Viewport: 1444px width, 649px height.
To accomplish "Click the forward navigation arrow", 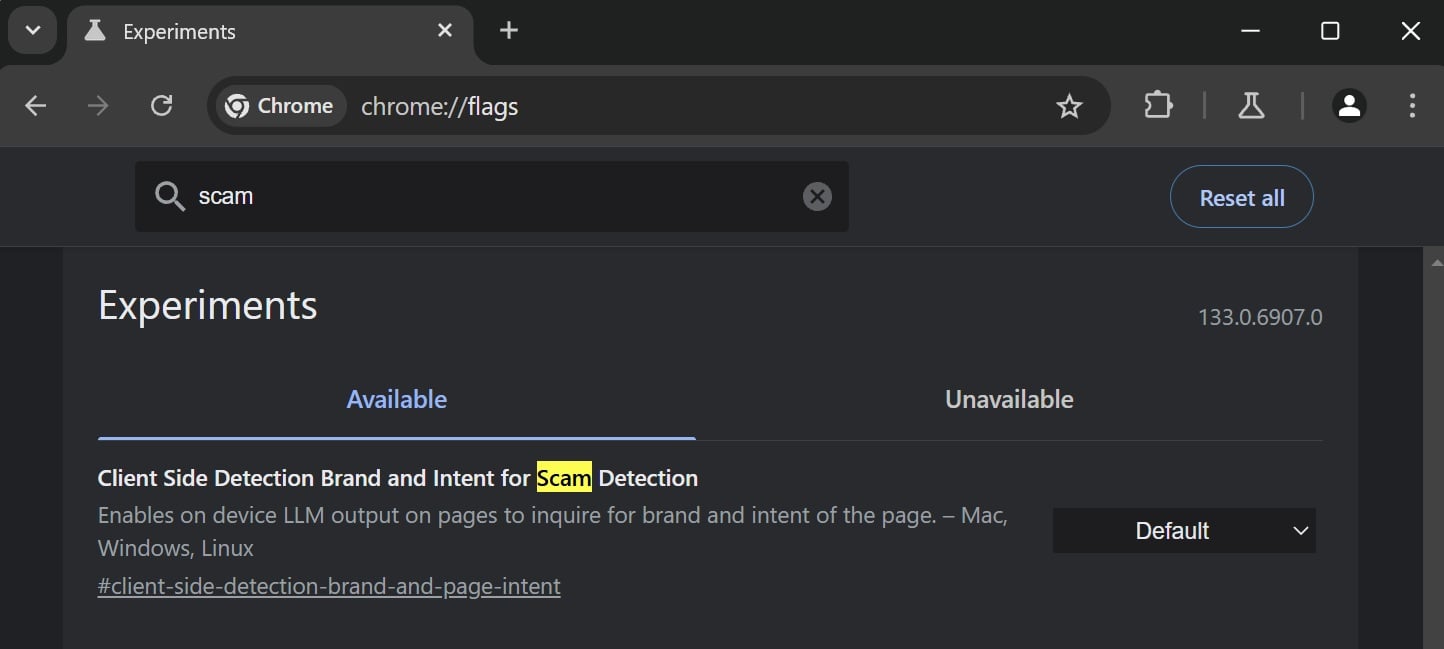I will click(x=98, y=106).
